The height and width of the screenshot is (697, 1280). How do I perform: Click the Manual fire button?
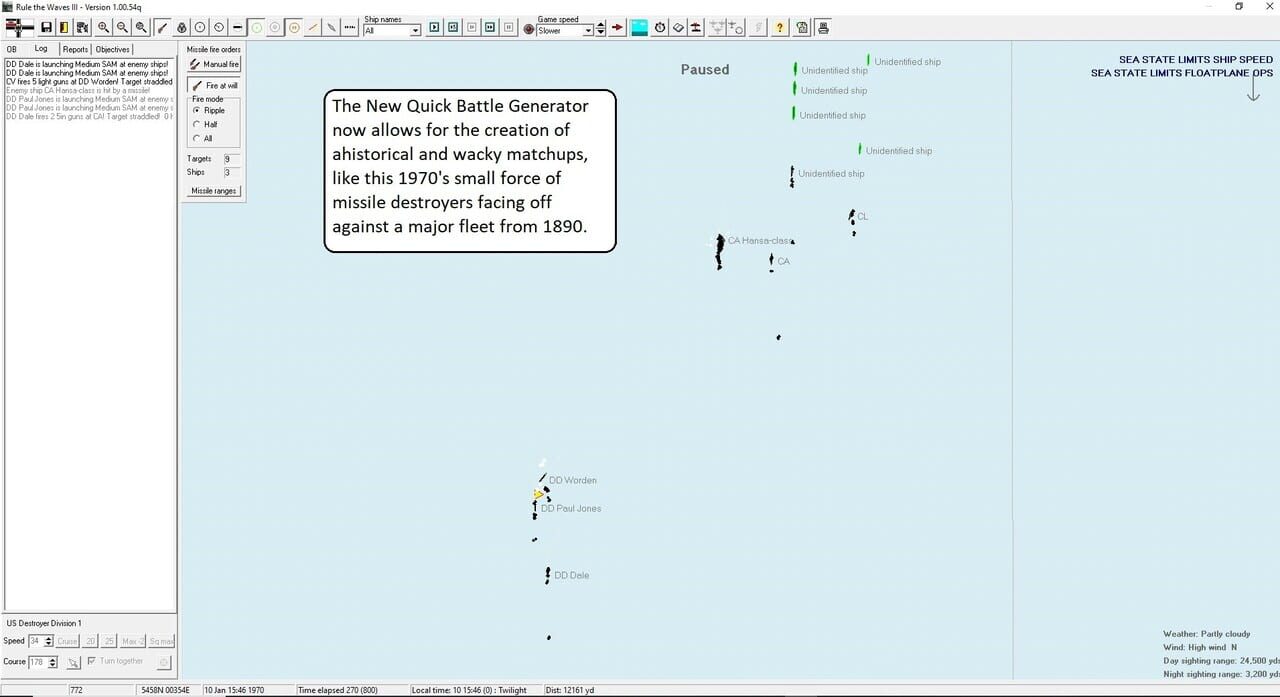(x=213, y=64)
